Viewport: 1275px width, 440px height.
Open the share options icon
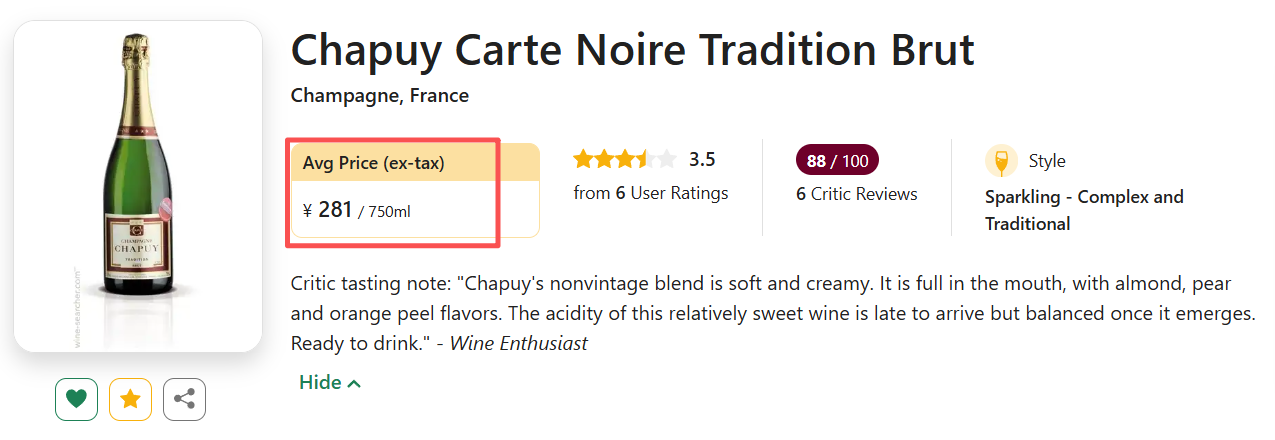tap(184, 400)
